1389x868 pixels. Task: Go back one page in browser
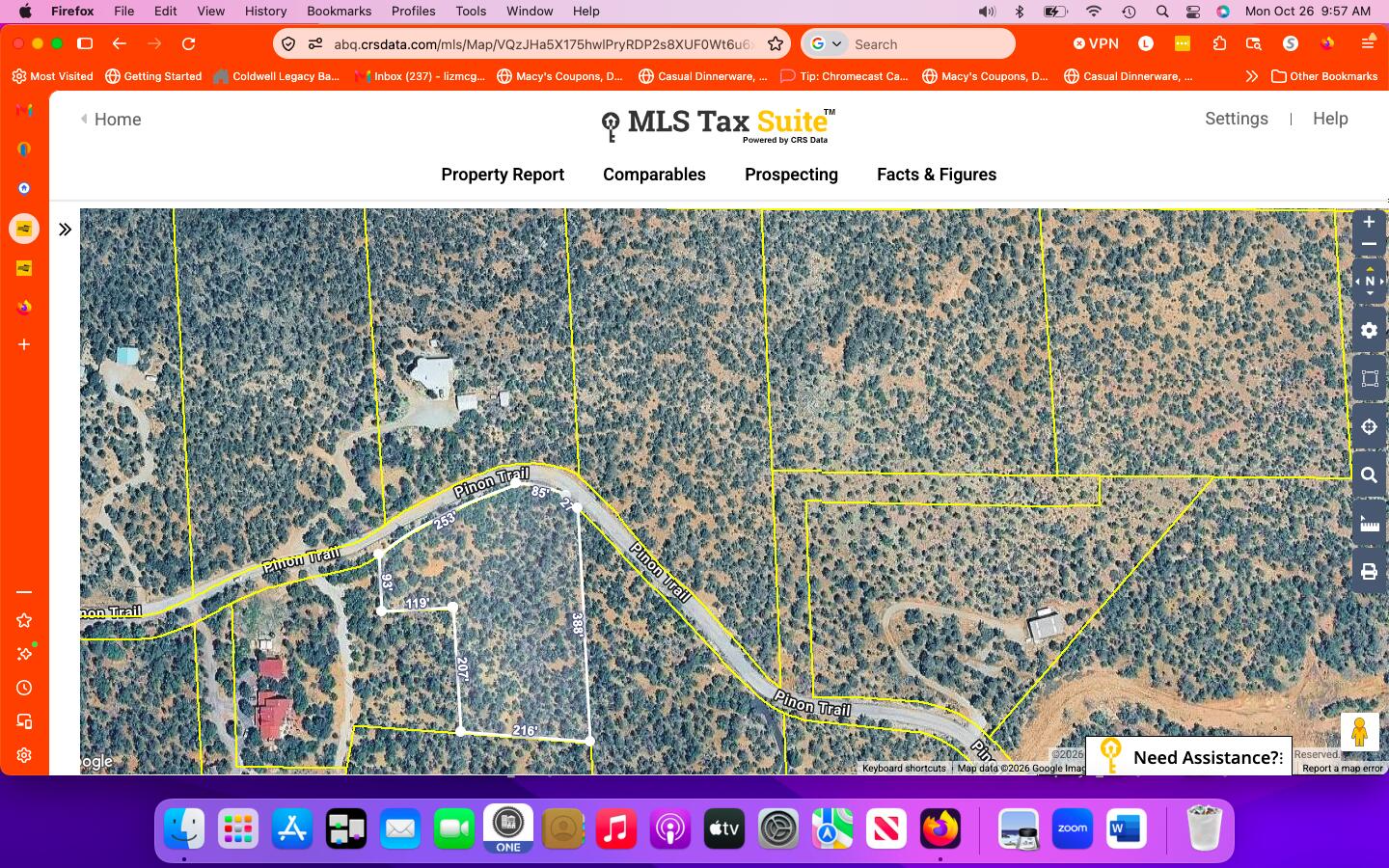[119, 43]
